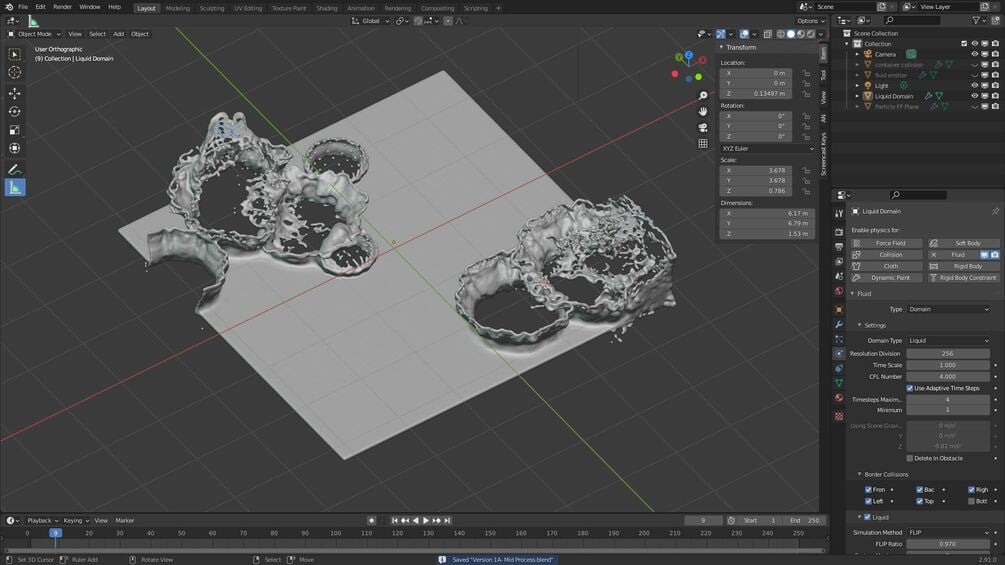The image size is (1005, 565).
Task: Select the Rotate tool in the toolbar
Action: [x=15, y=111]
